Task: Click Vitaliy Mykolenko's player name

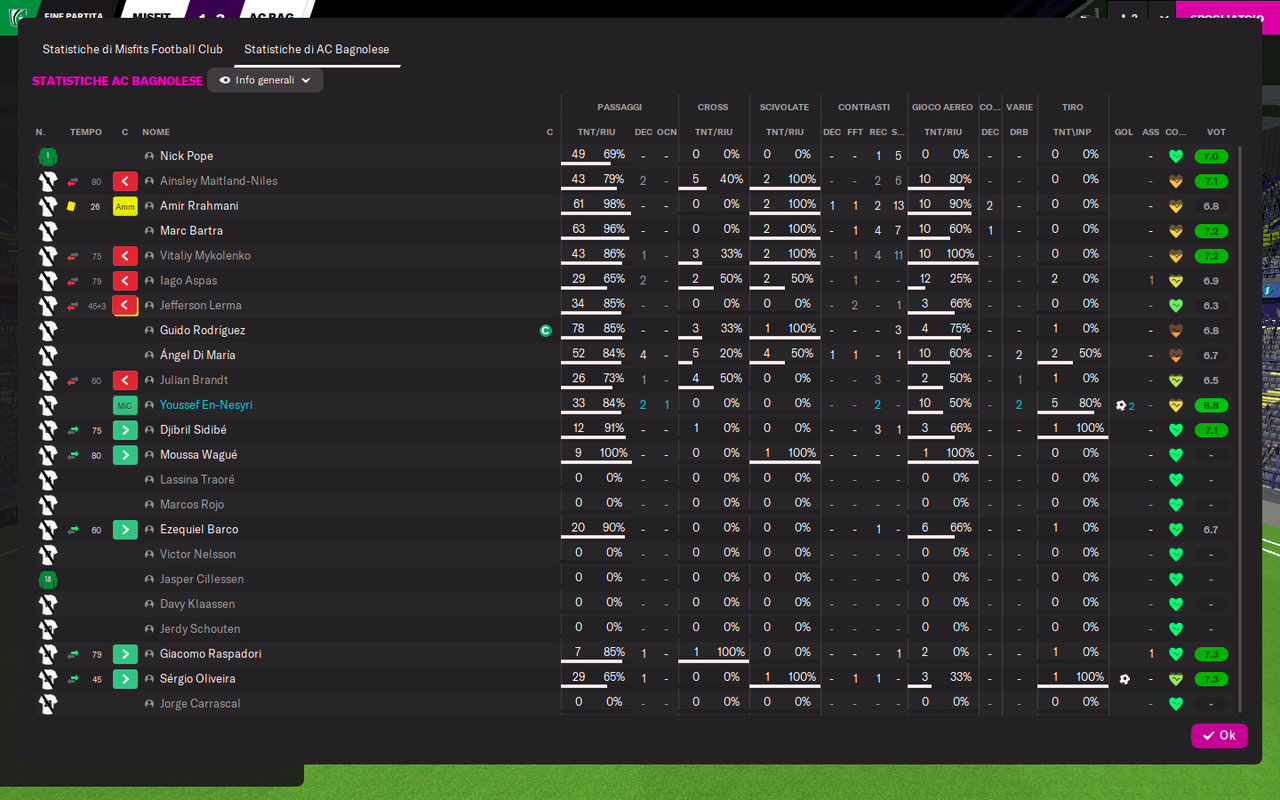Action: 205,256
